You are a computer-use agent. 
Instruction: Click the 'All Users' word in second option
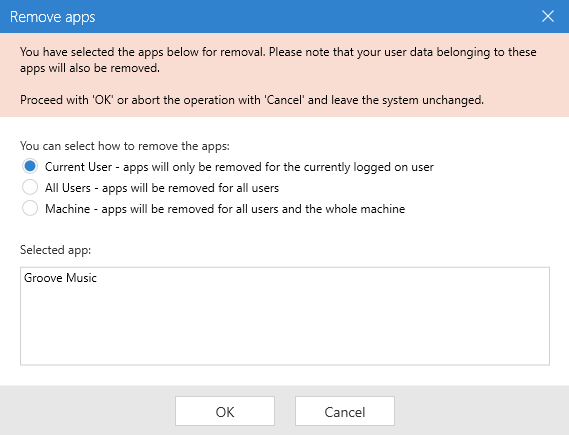coord(68,188)
